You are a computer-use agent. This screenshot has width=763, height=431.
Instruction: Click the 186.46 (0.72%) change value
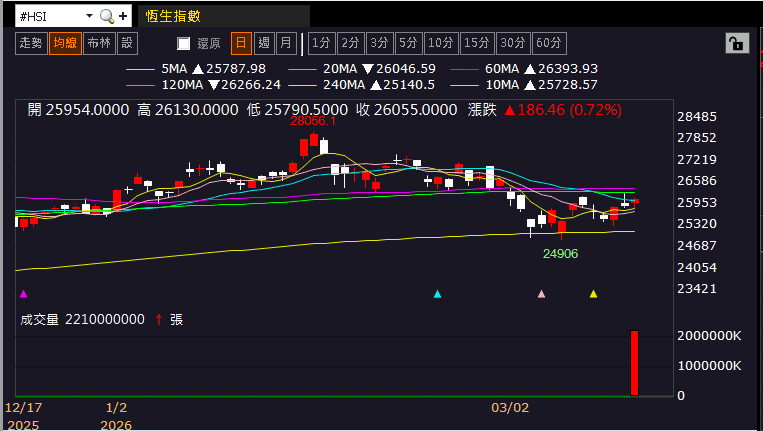569,110
